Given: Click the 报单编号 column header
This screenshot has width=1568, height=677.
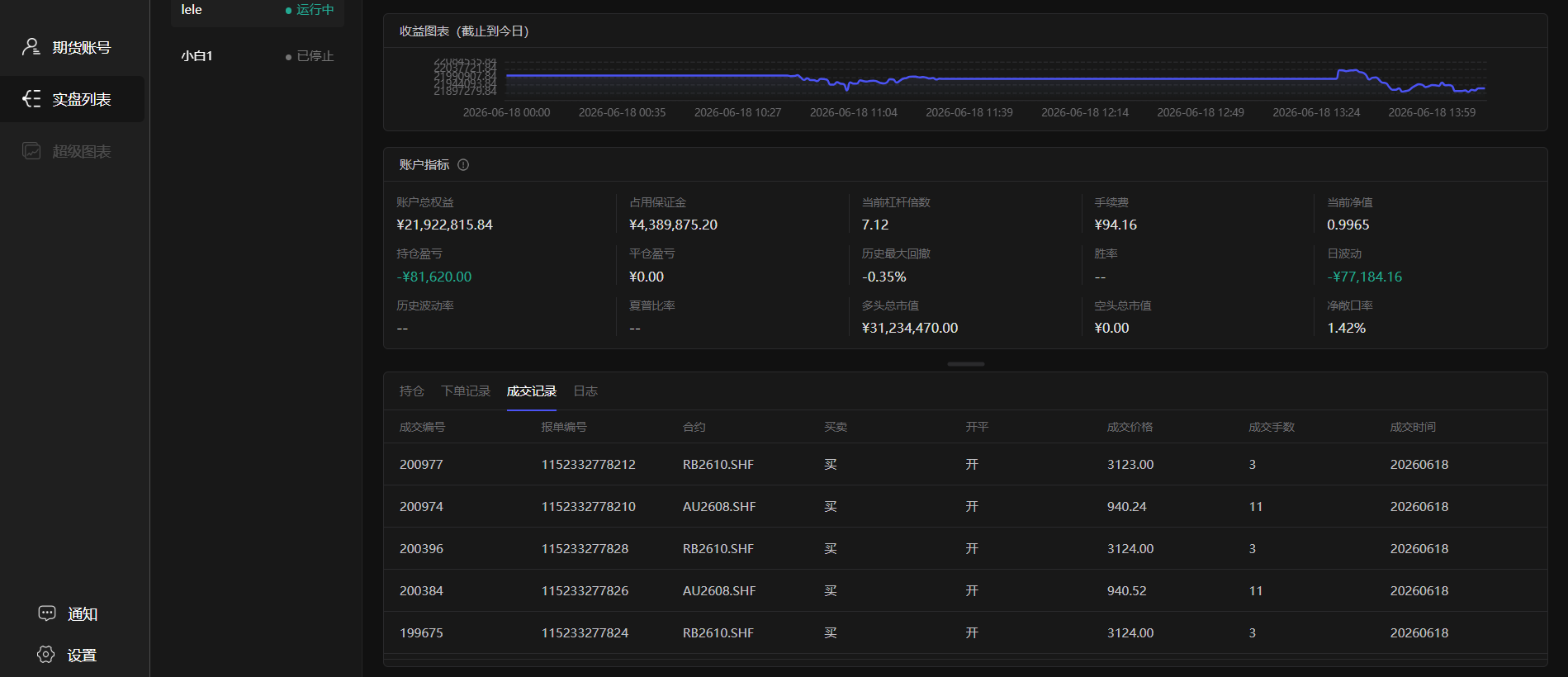Looking at the screenshot, I should click(x=564, y=427).
